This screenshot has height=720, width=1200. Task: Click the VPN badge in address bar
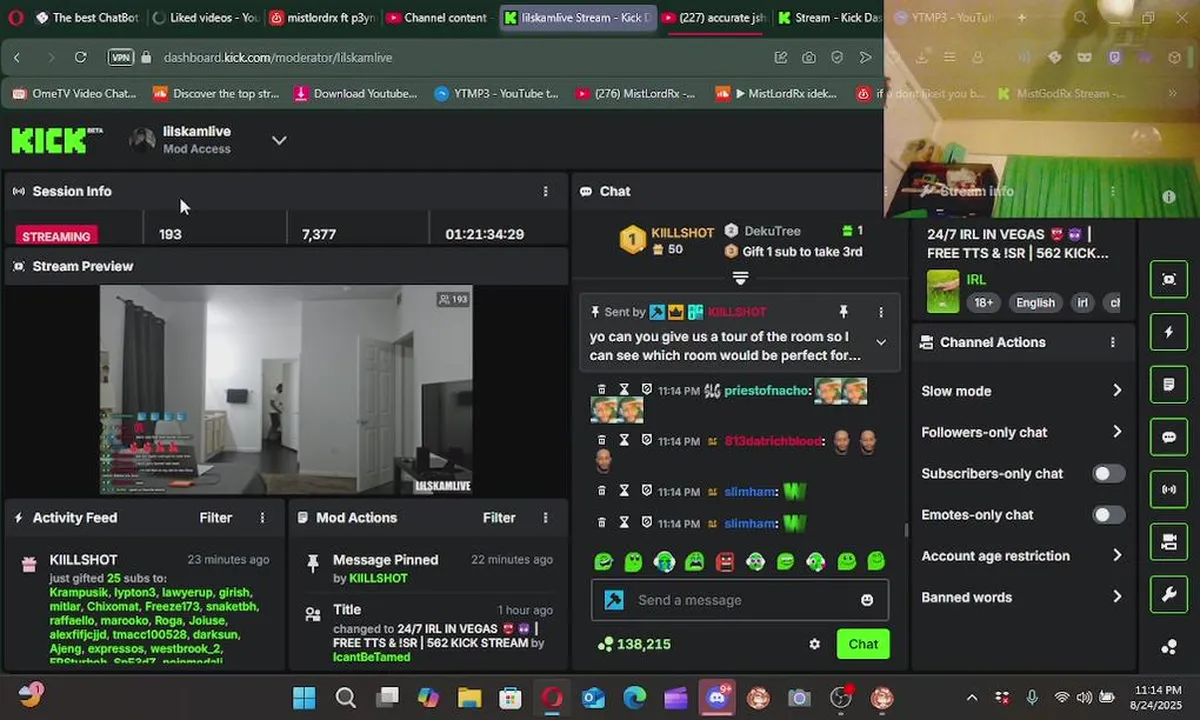120,58
